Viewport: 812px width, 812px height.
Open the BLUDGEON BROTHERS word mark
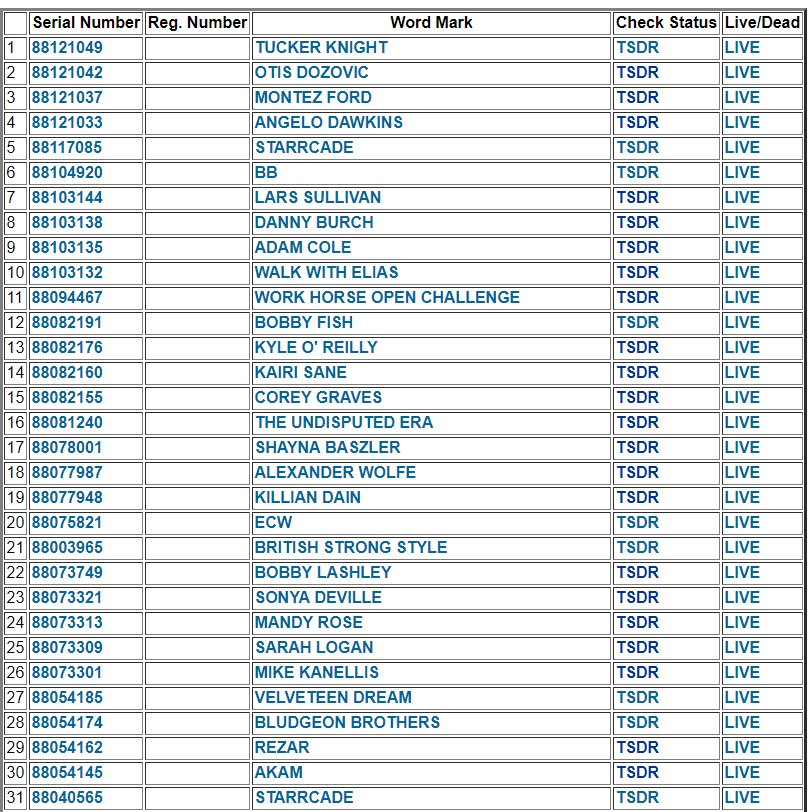pyautogui.click(x=347, y=722)
